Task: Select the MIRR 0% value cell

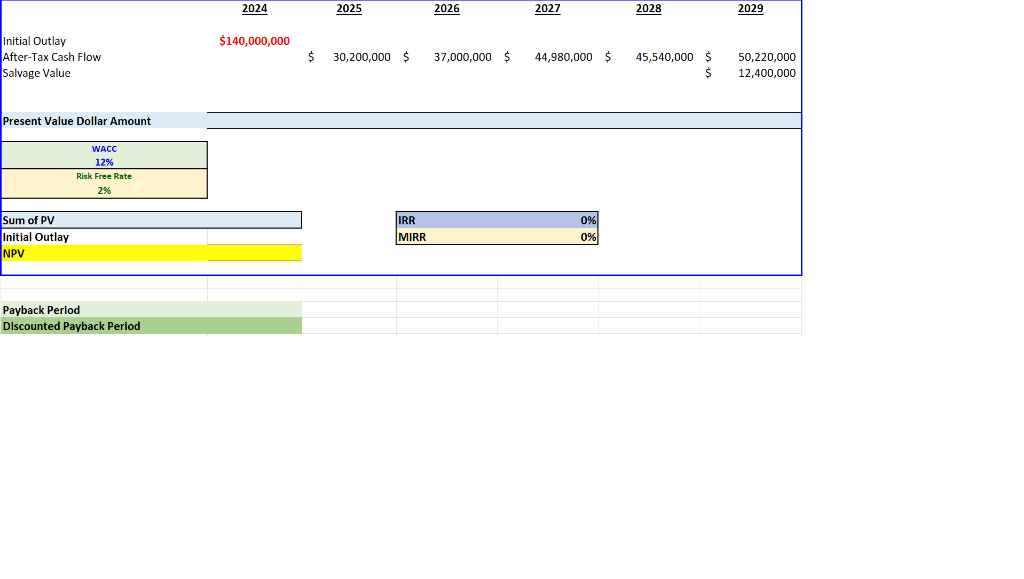Action: [x=560, y=237]
